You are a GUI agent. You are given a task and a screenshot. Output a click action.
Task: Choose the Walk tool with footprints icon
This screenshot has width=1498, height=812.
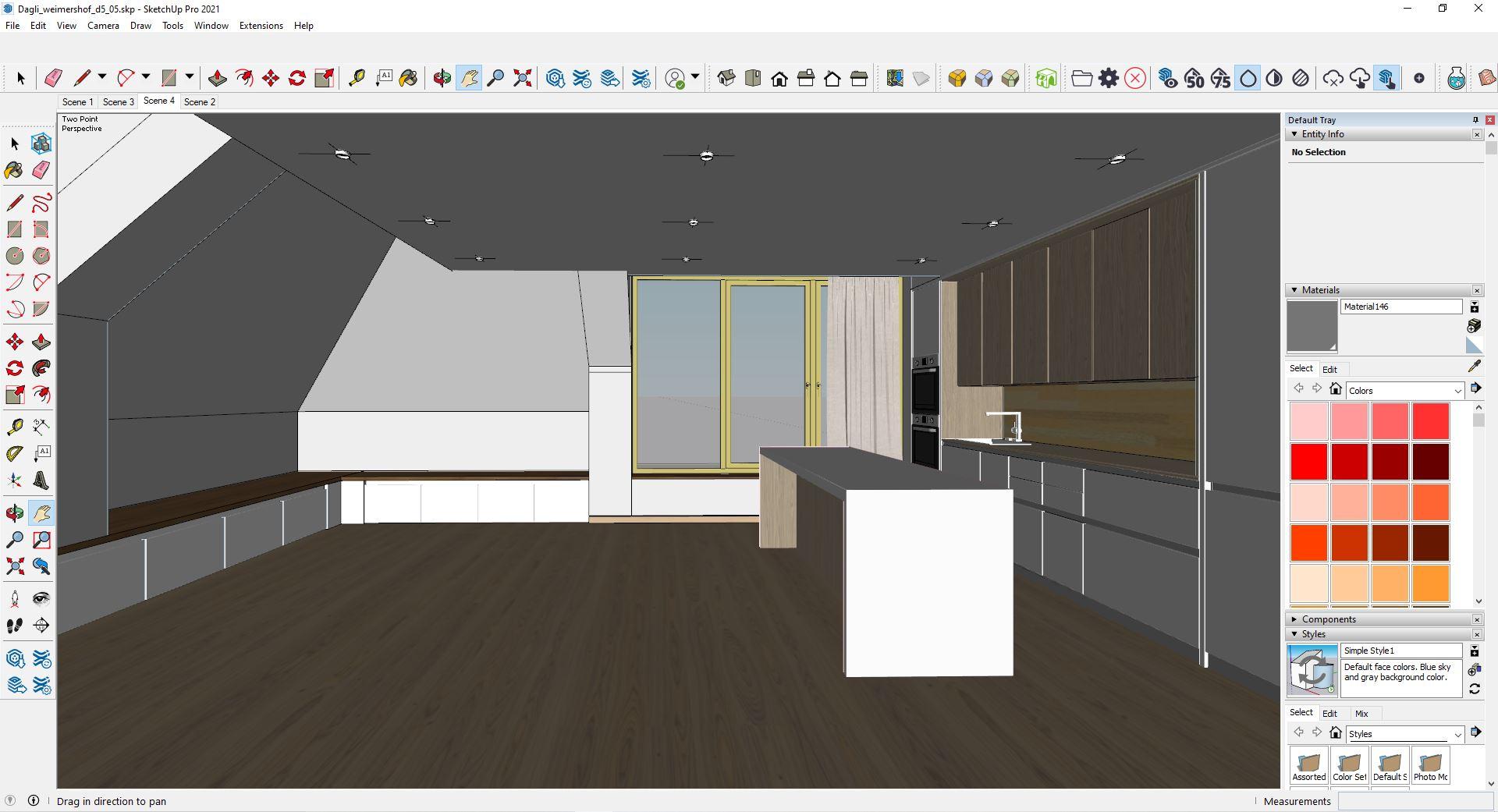point(15,626)
